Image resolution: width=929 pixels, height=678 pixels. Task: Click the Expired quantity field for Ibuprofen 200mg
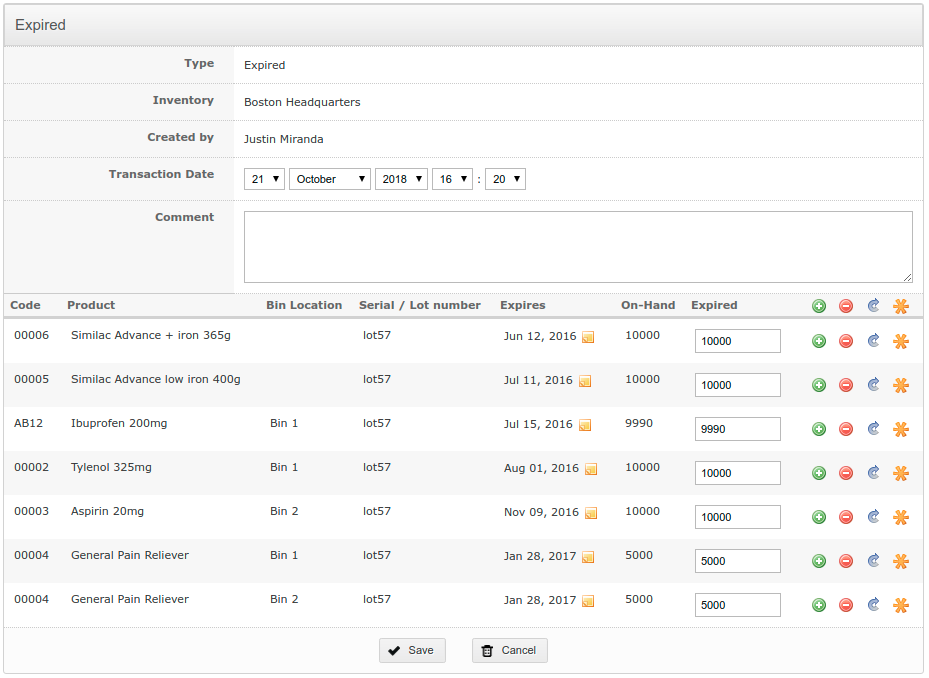(x=737, y=429)
